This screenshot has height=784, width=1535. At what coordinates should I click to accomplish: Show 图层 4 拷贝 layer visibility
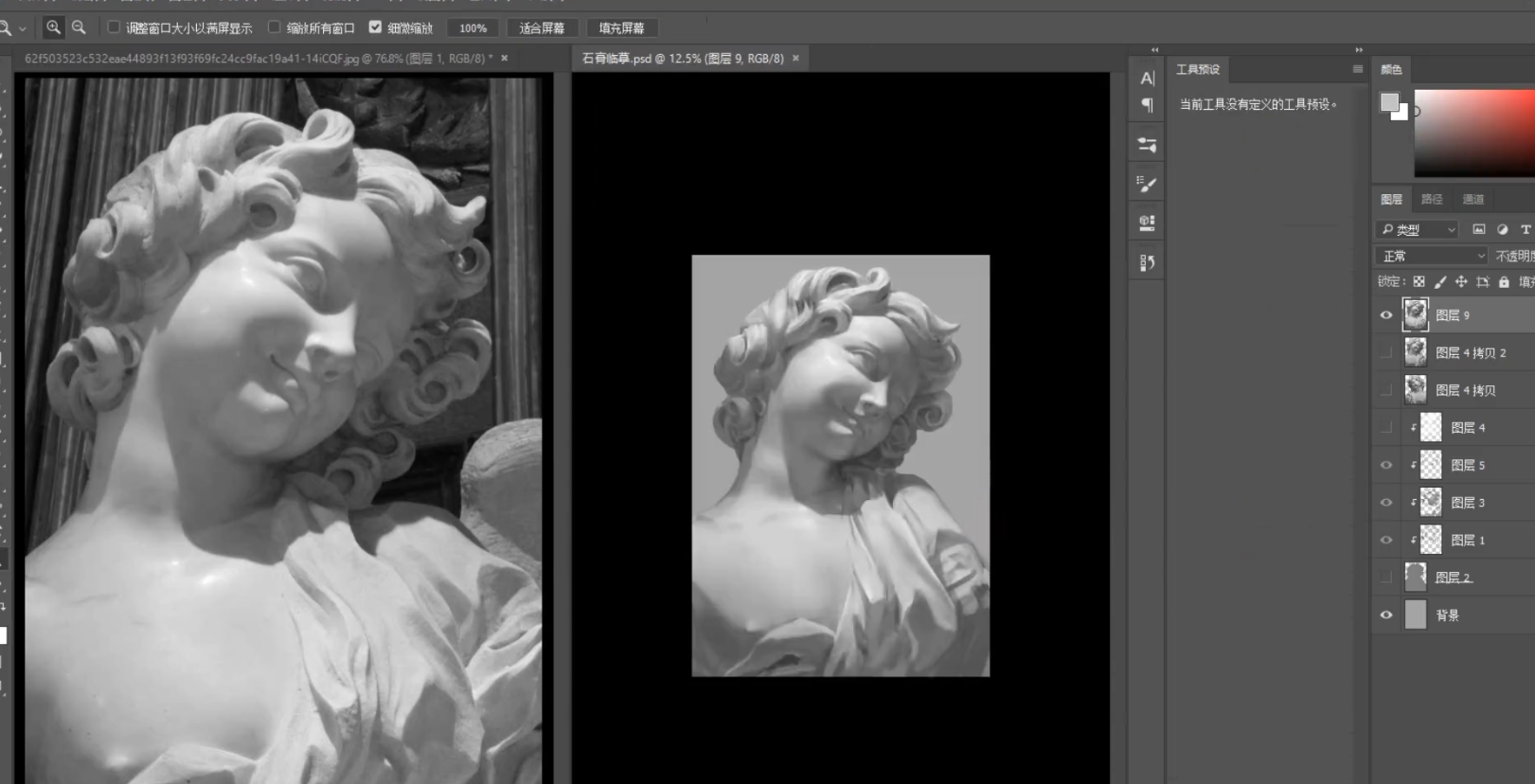click(1386, 390)
